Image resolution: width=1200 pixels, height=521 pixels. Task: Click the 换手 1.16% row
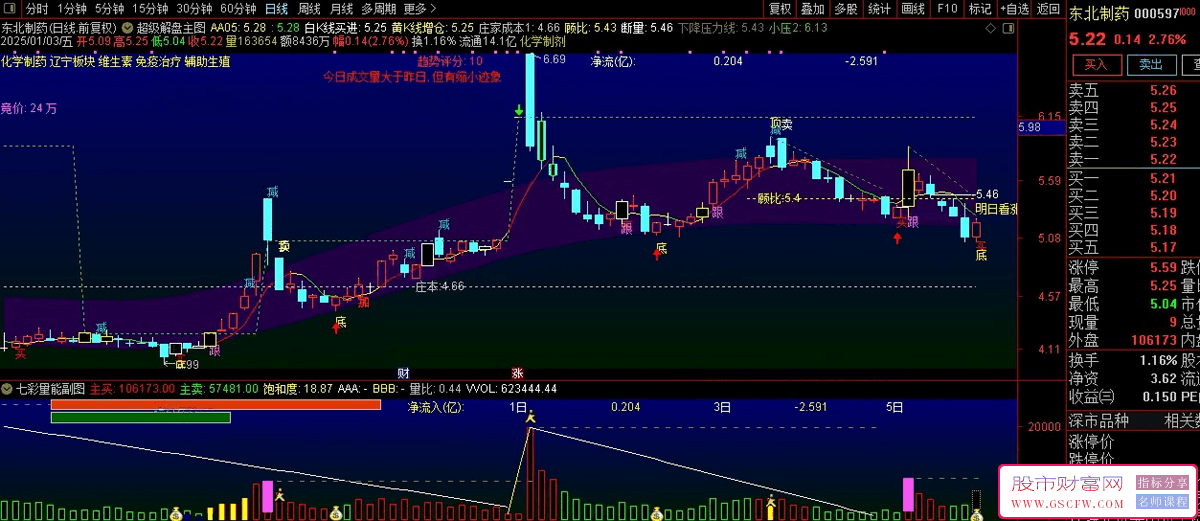click(1124, 359)
